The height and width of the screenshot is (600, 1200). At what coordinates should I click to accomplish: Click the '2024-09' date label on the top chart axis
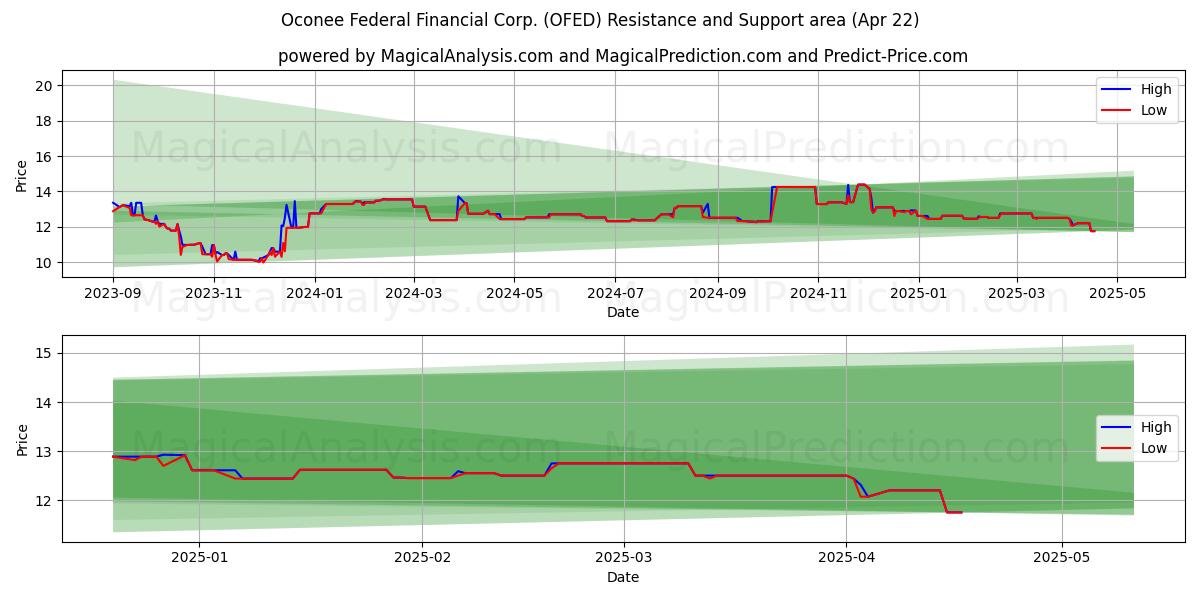[x=717, y=294]
